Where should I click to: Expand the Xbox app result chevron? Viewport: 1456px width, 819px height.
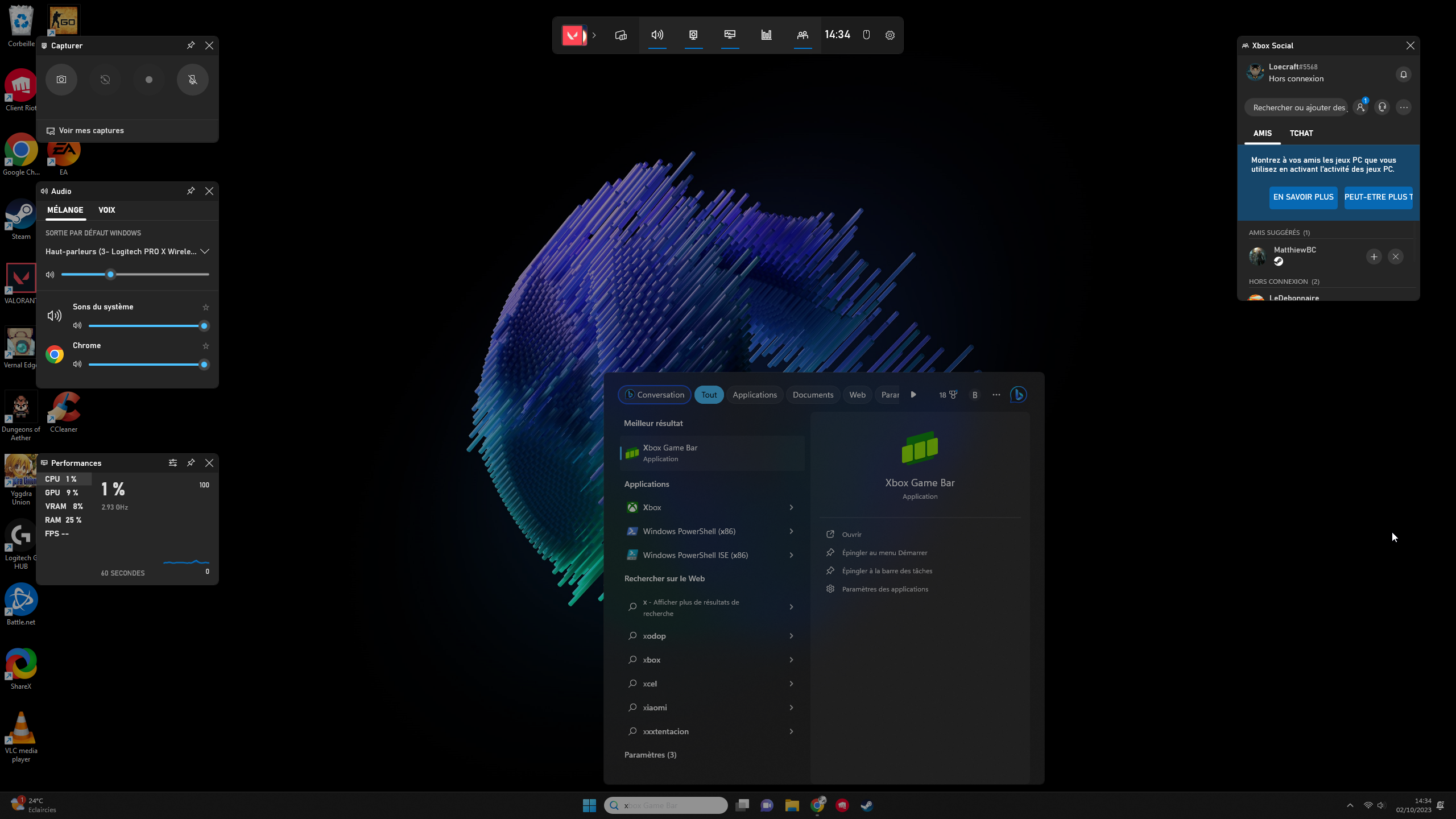pyautogui.click(x=791, y=507)
